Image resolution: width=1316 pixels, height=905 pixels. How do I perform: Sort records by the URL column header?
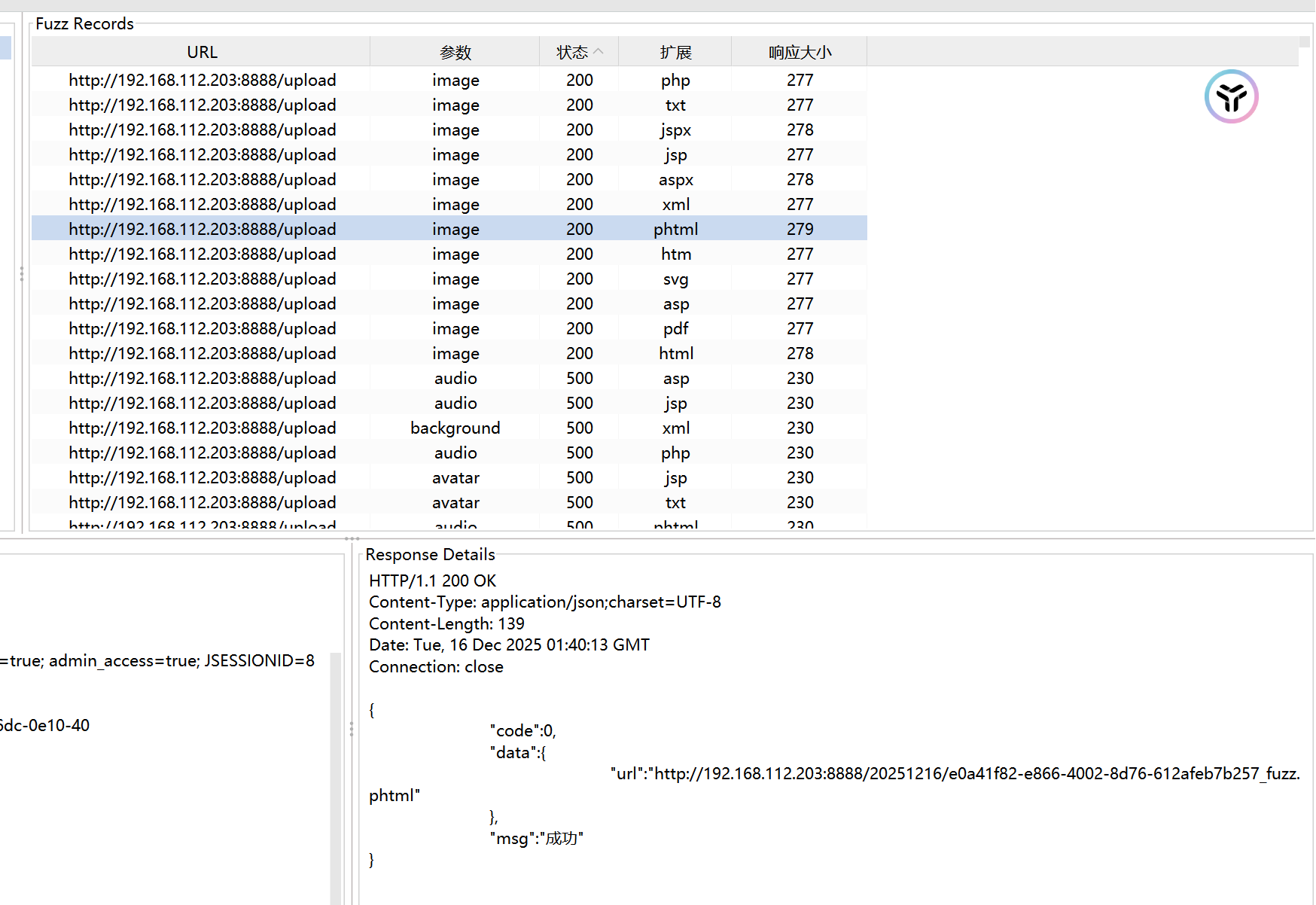[202, 52]
